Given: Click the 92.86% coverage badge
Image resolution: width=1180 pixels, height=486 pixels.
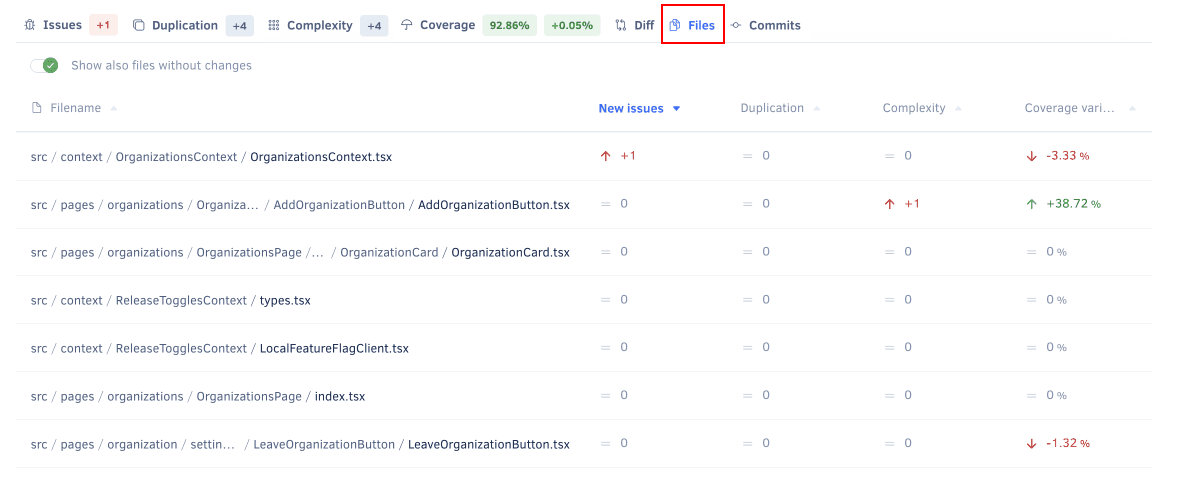Looking at the screenshot, I should point(509,25).
